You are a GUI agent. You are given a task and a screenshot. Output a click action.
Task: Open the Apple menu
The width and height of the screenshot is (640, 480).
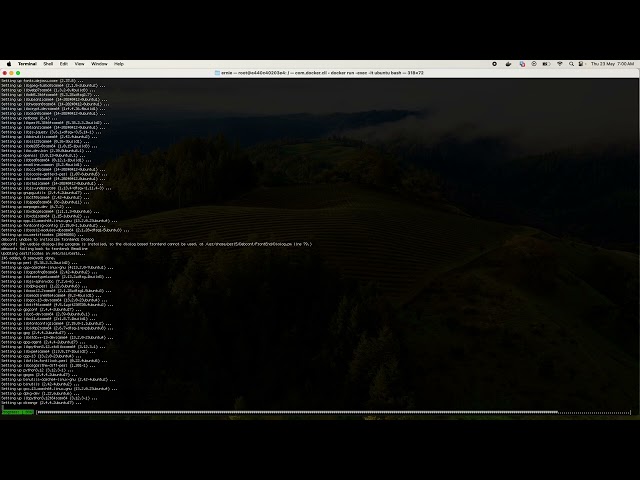9,64
